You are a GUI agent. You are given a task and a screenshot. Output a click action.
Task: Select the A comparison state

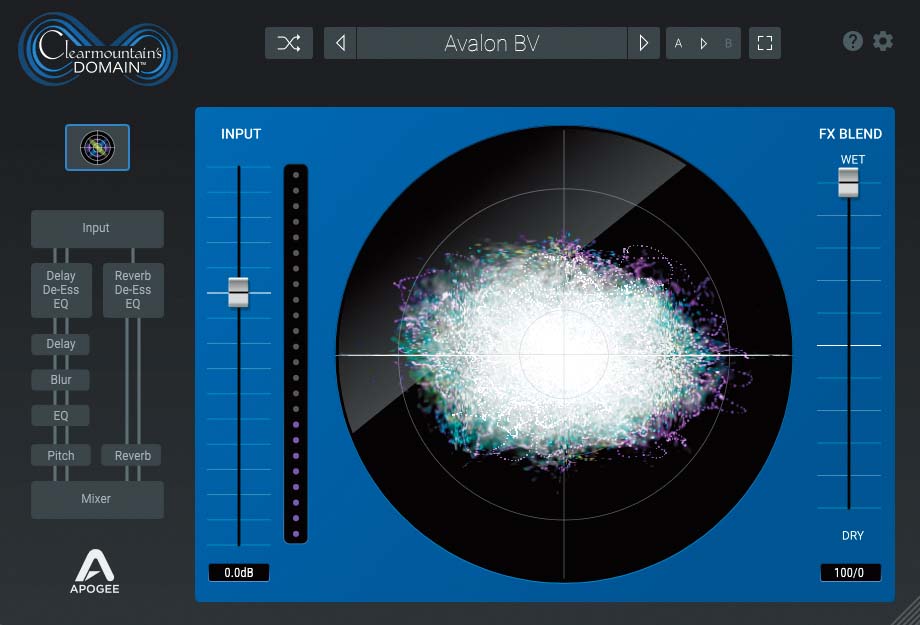[678, 43]
